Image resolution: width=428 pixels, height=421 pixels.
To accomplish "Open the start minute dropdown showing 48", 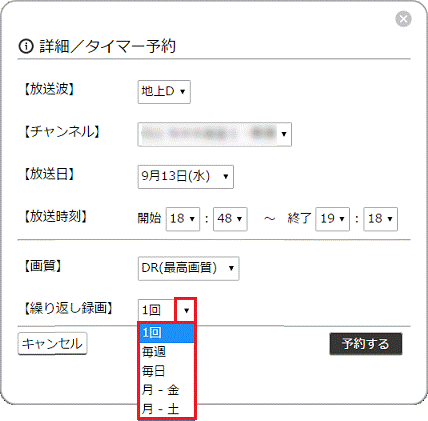I will click(230, 219).
